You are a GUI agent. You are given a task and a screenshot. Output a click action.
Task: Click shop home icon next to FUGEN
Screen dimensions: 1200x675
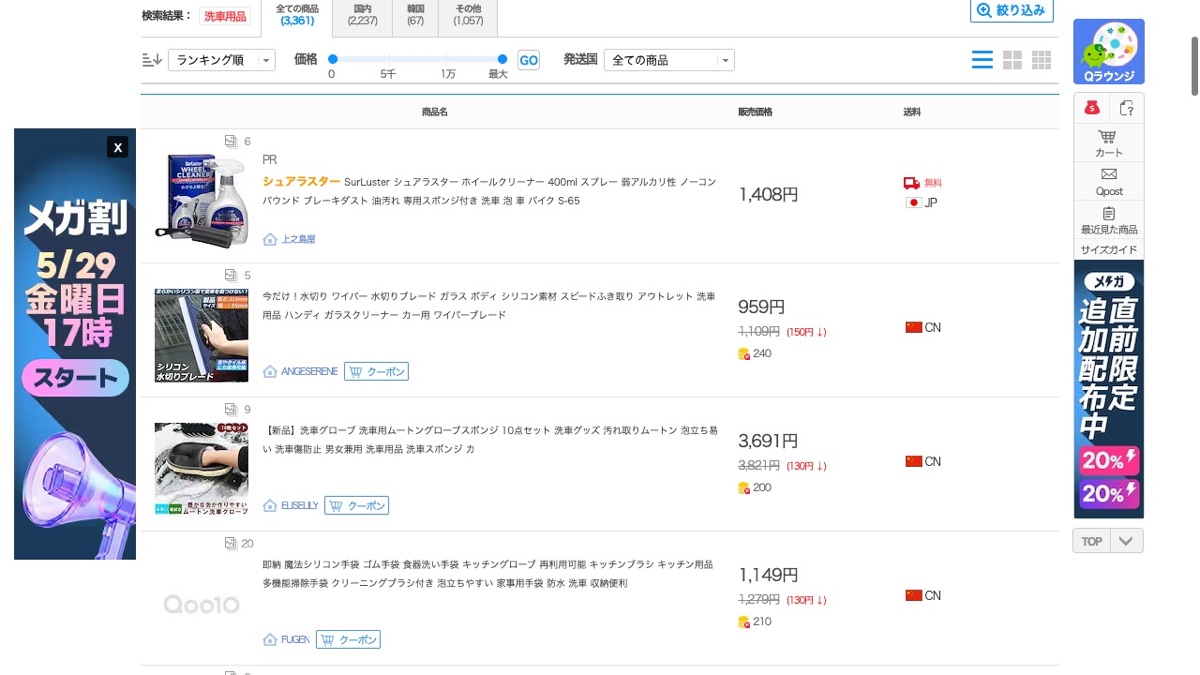pos(269,639)
